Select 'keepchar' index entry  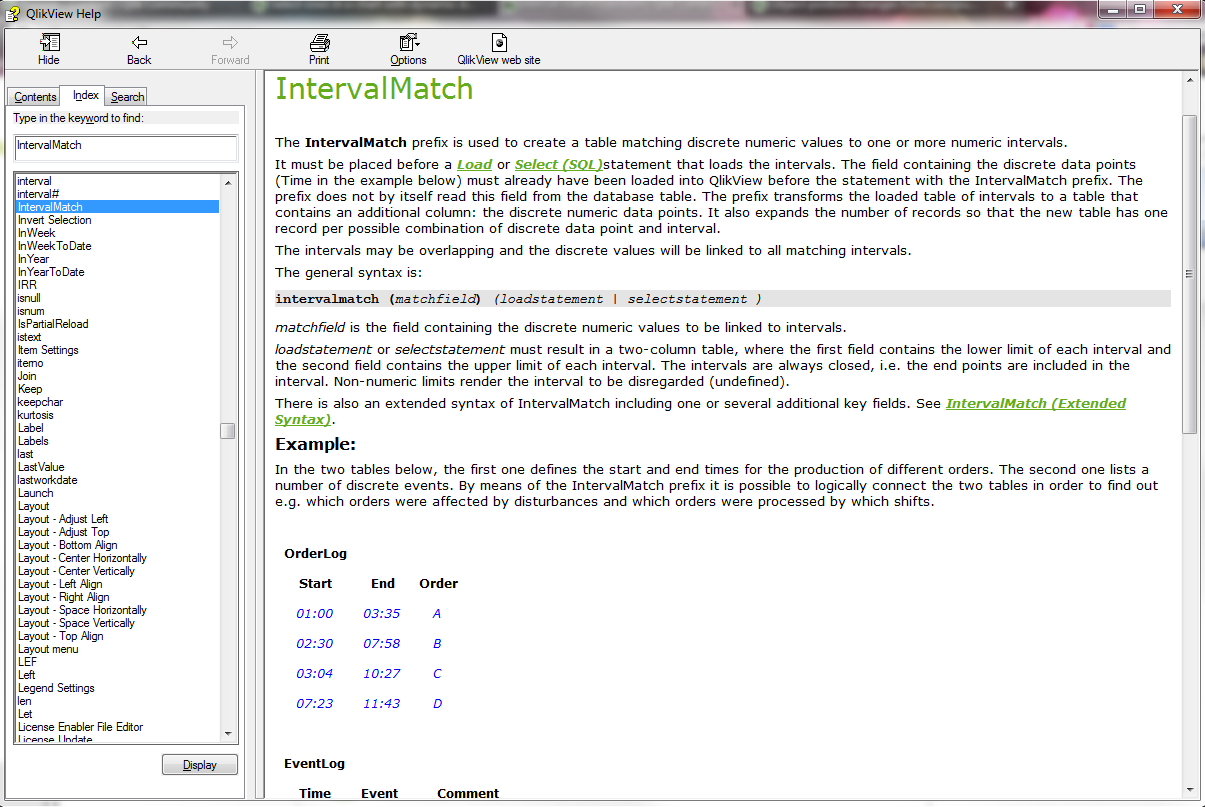40,402
